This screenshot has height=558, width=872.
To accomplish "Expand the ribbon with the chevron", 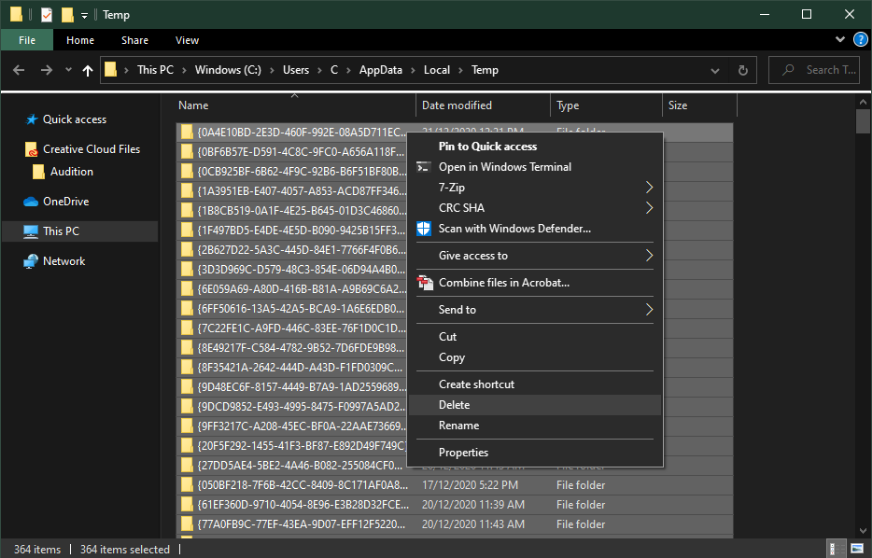I will point(841,40).
